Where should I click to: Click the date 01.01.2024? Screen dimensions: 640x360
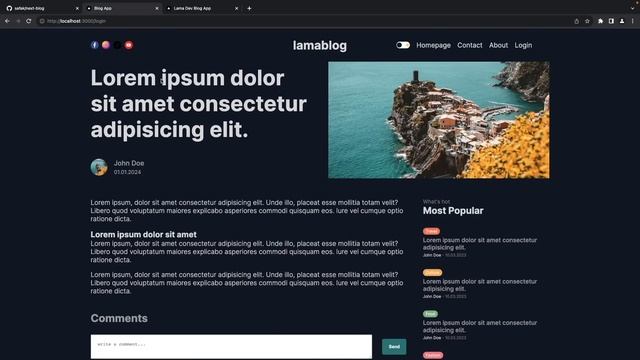coord(127,172)
